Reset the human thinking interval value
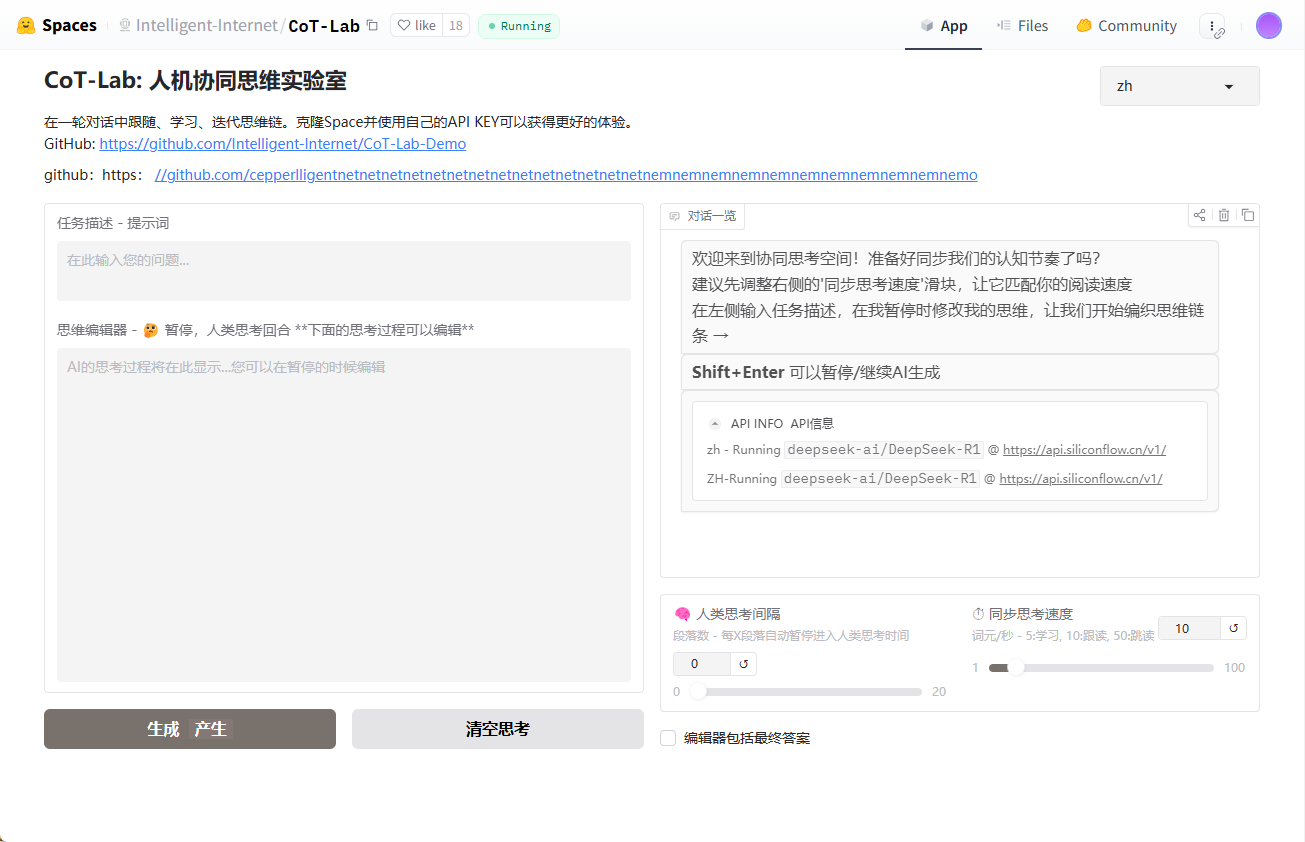Screen dimensions: 1305x842 (x=742, y=664)
